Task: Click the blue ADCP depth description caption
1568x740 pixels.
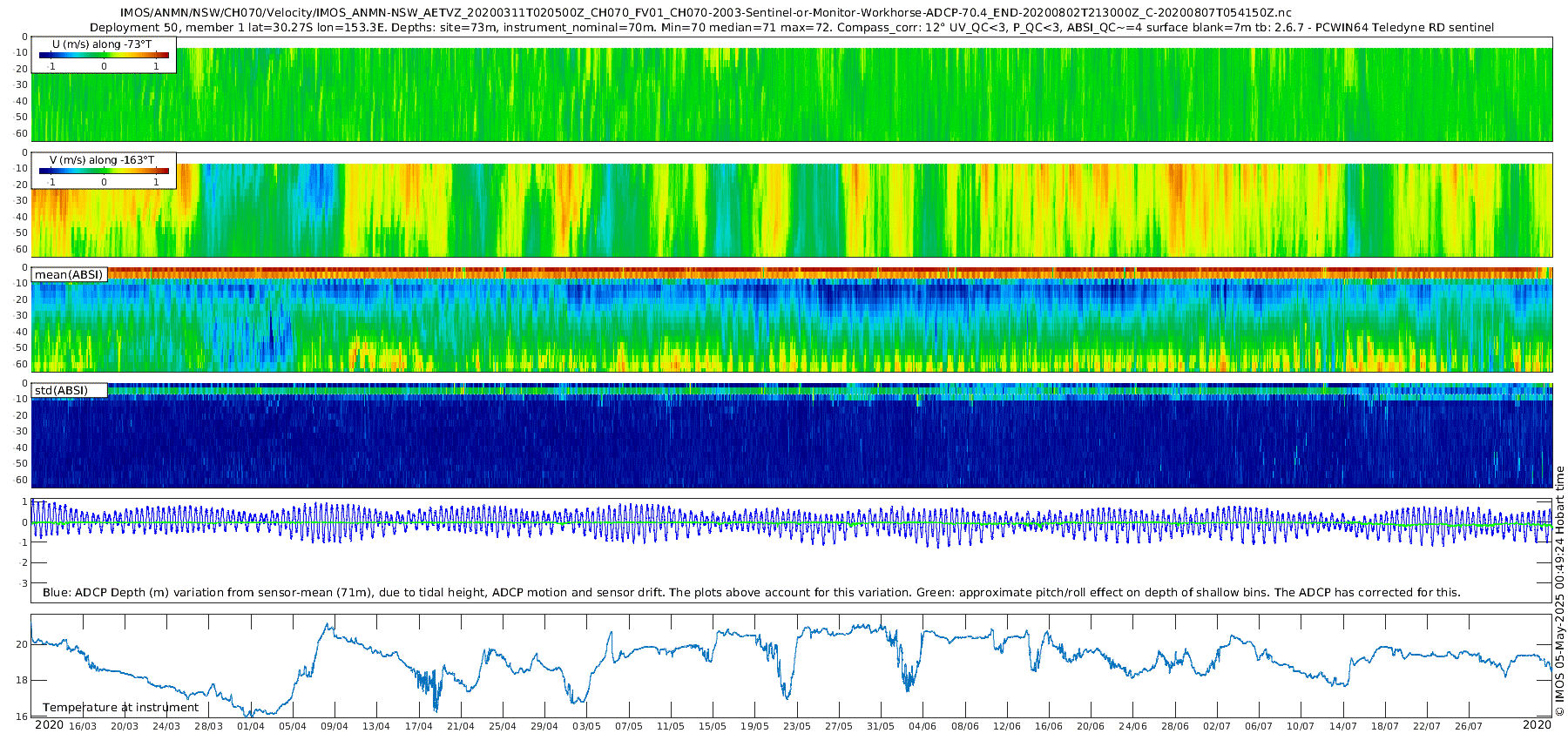Action: [x=752, y=592]
